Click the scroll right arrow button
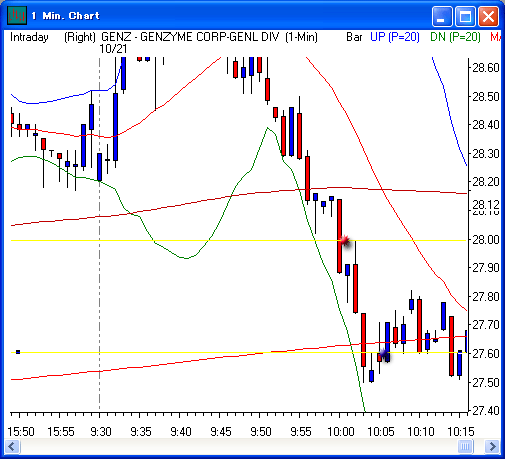The width and height of the screenshot is (505, 459). pyautogui.click(x=492, y=446)
